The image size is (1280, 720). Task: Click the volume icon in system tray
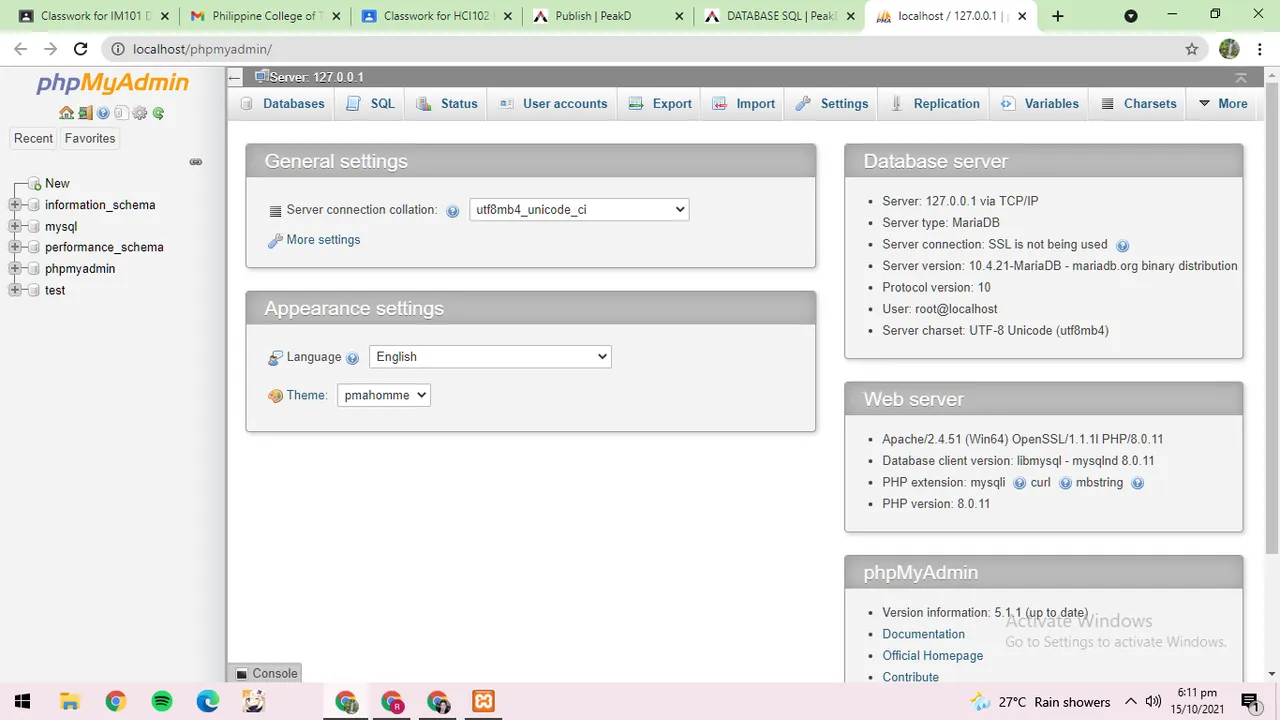tap(1153, 702)
